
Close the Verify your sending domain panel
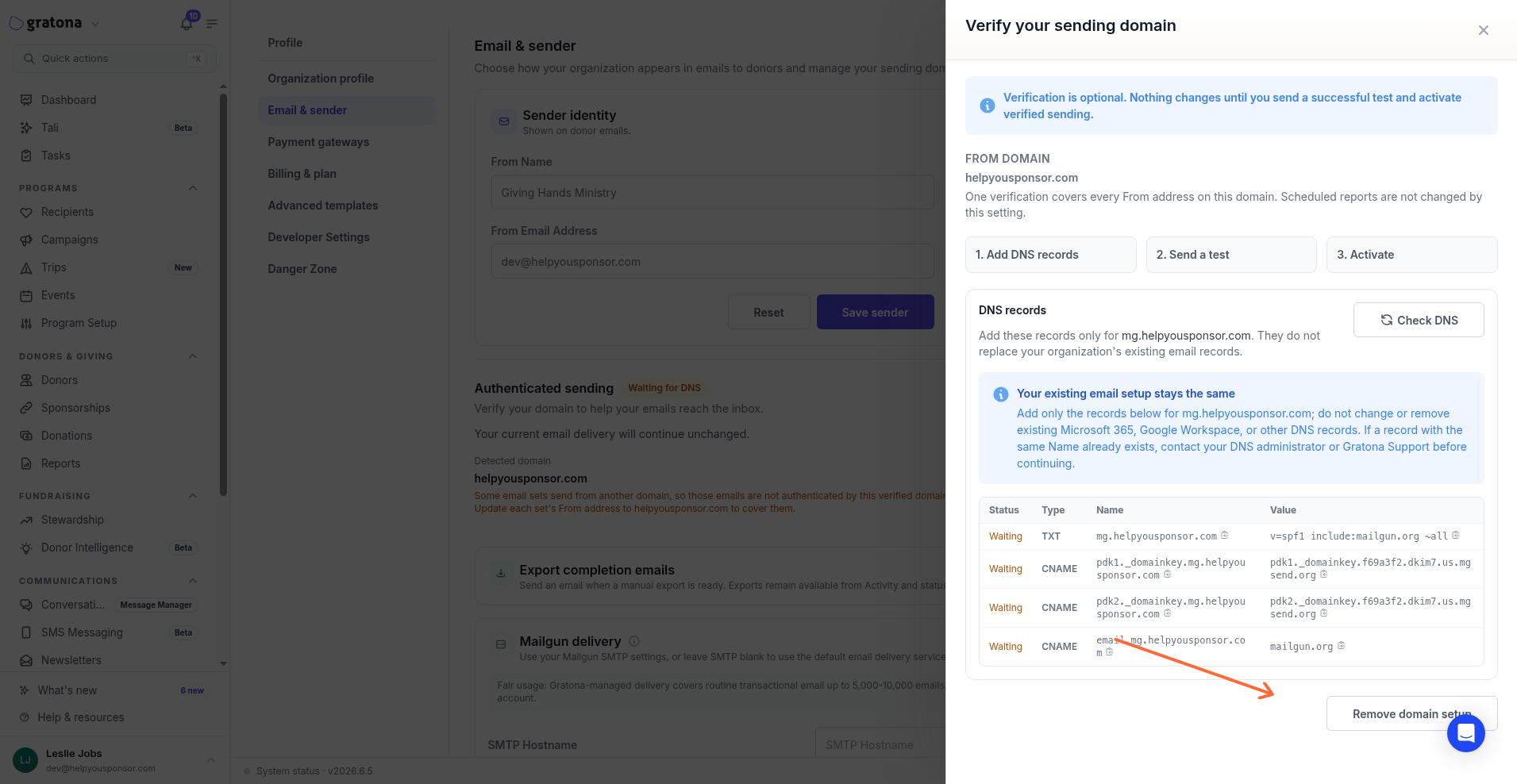1483,30
